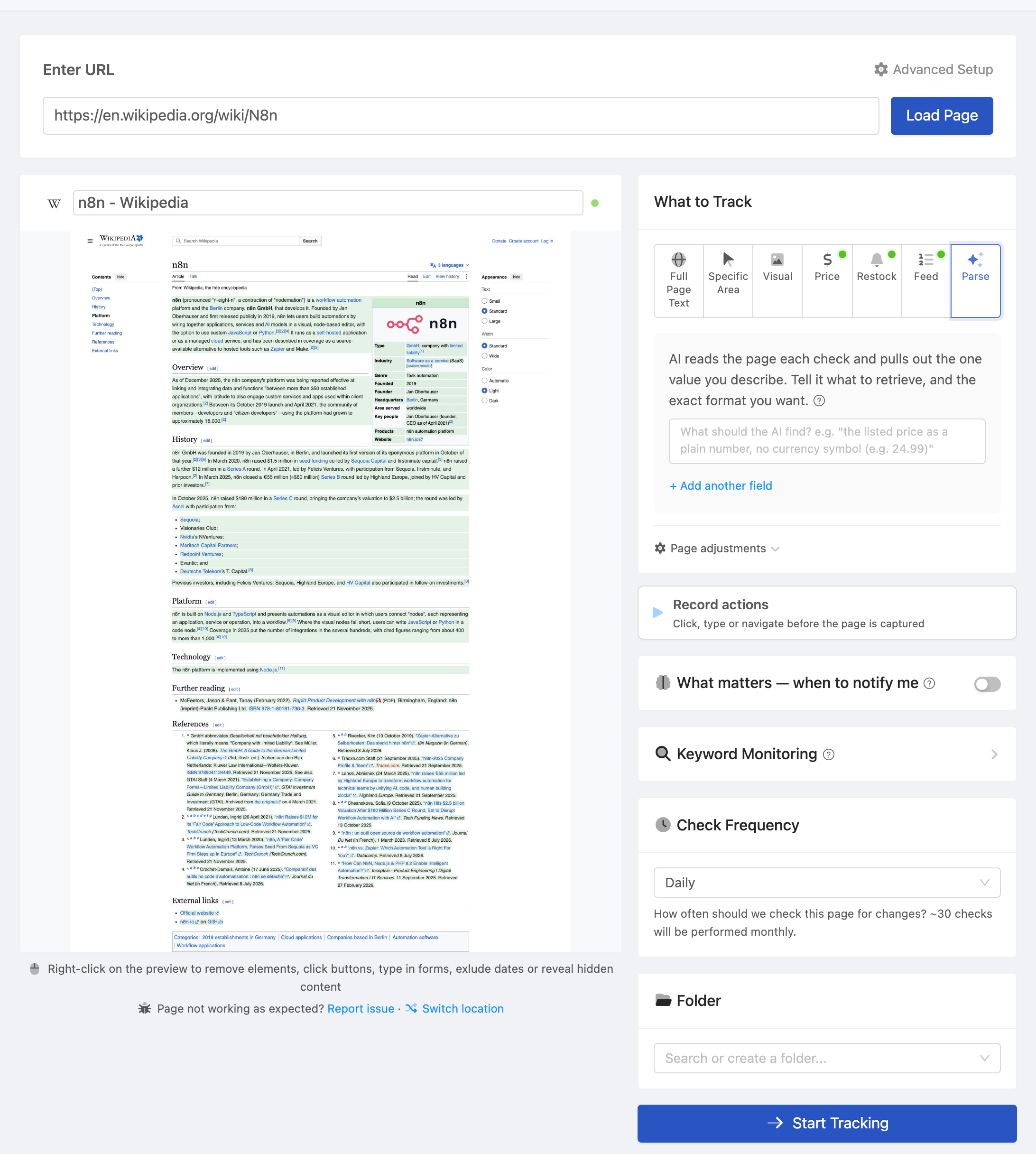Screen dimensions: 1036x1154
Task: Select the Restock bell icon
Action: [x=877, y=260]
